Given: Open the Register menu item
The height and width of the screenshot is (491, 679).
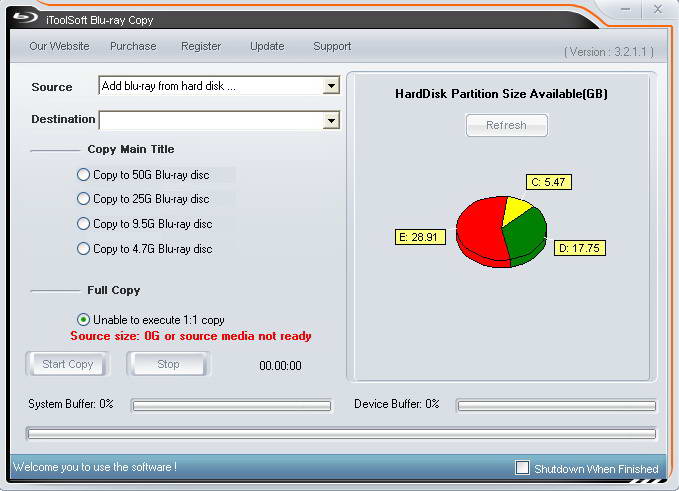Looking at the screenshot, I should tap(201, 46).
